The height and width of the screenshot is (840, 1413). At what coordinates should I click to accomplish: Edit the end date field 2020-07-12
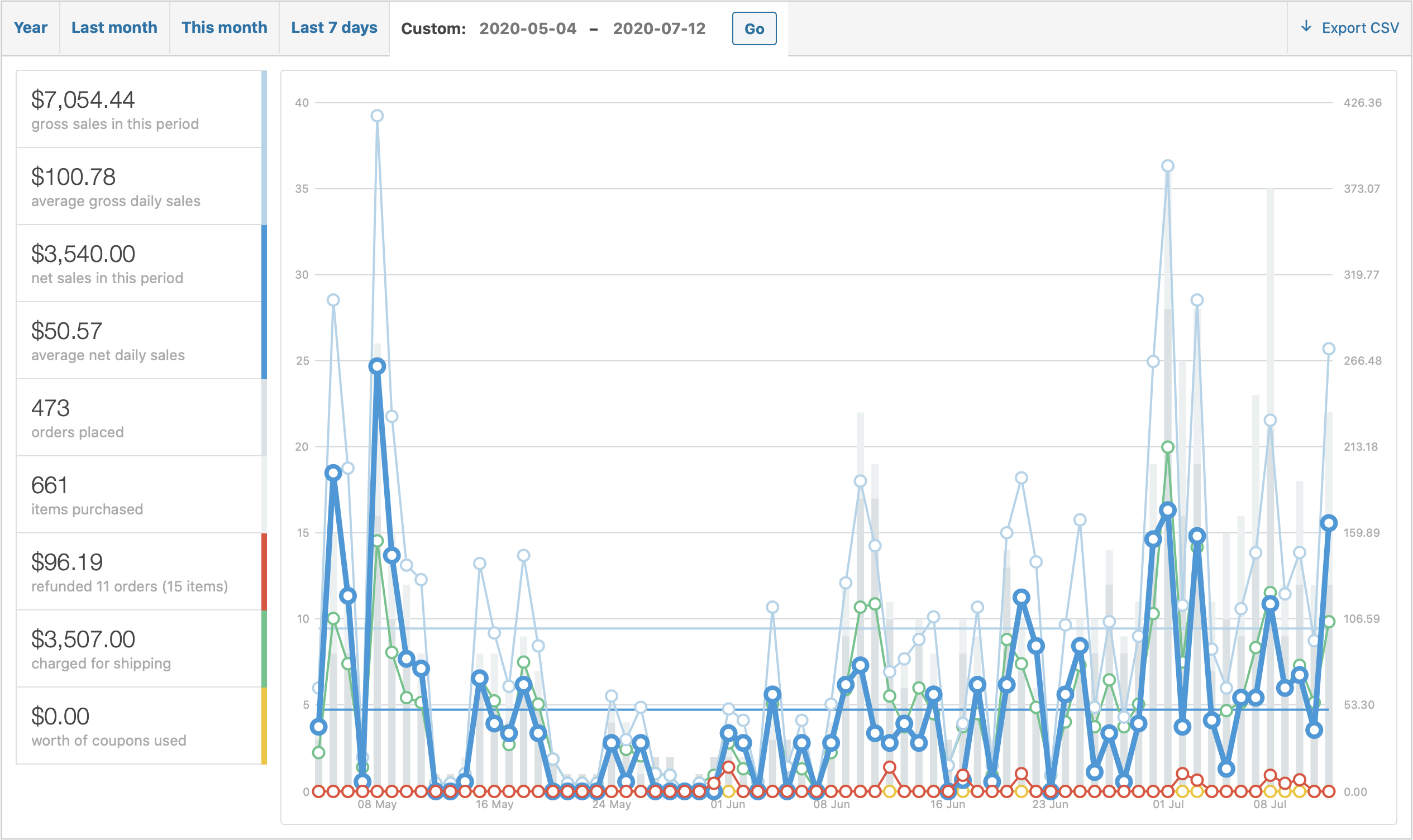pyautogui.click(x=658, y=29)
